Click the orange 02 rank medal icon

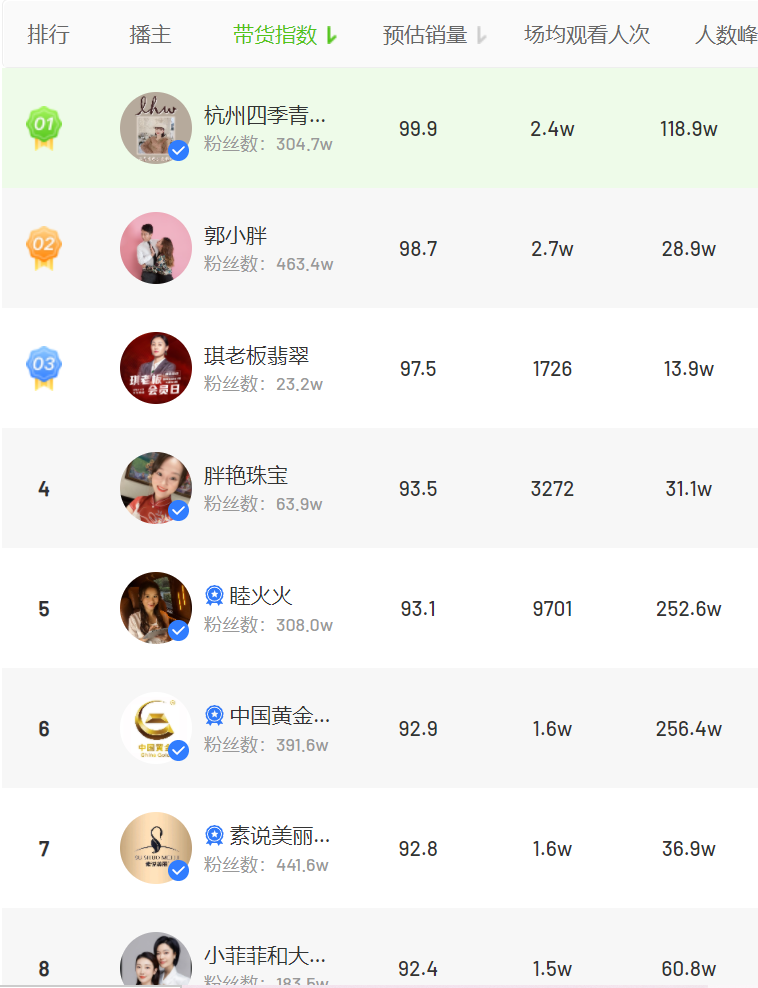click(43, 248)
